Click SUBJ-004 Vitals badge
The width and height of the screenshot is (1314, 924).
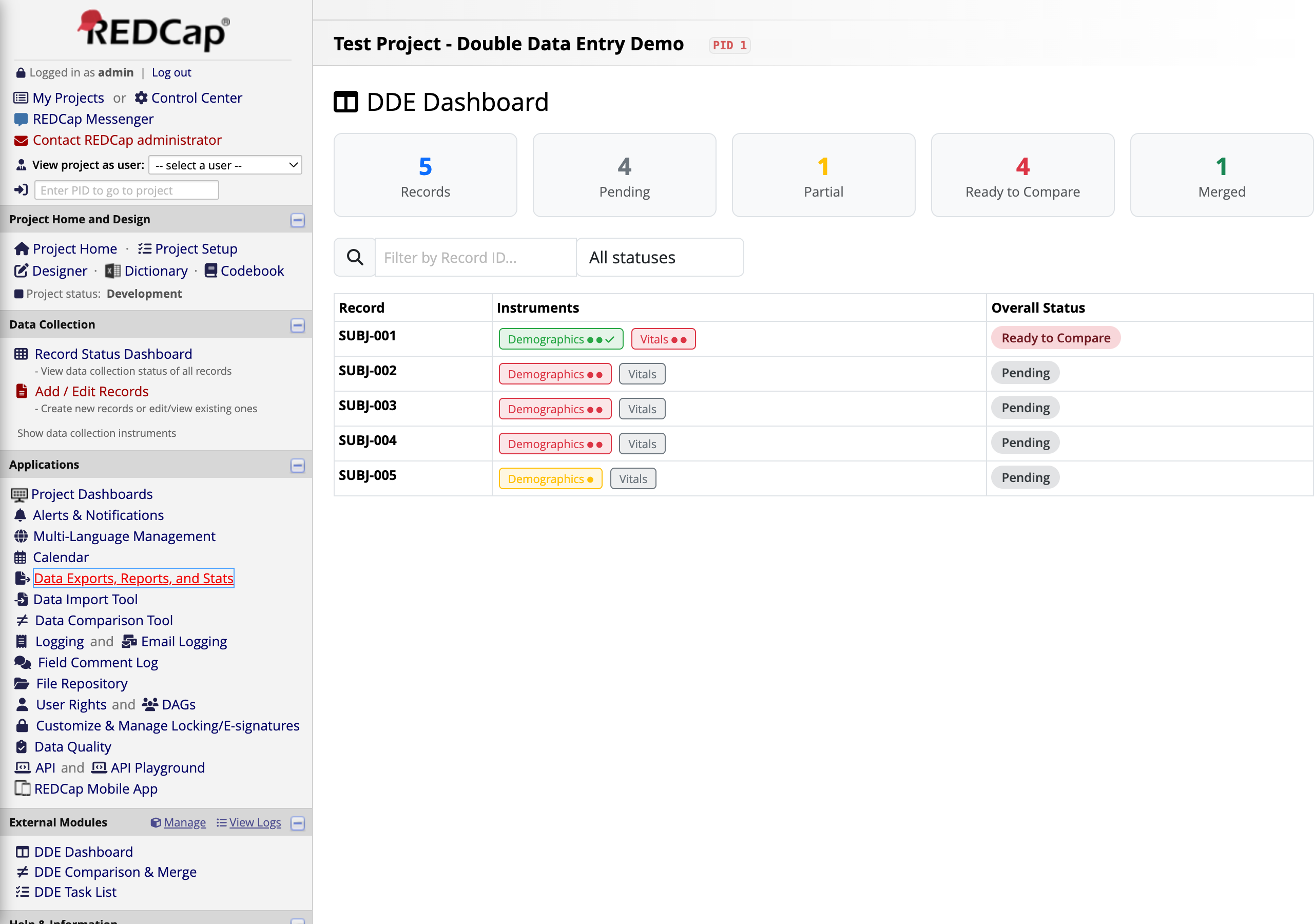coord(642,444)
